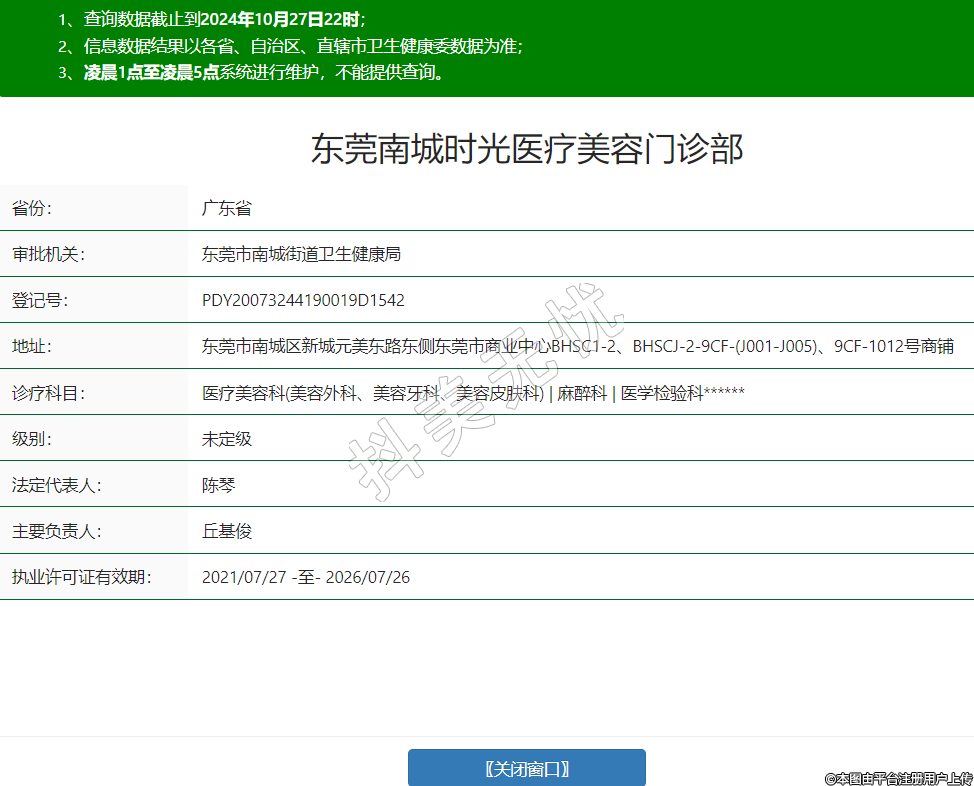Image resolution: width=974 pixels, height=786 pixels.
Task: Select the 诊疗科目 row label
Action: tap(48, 393)
